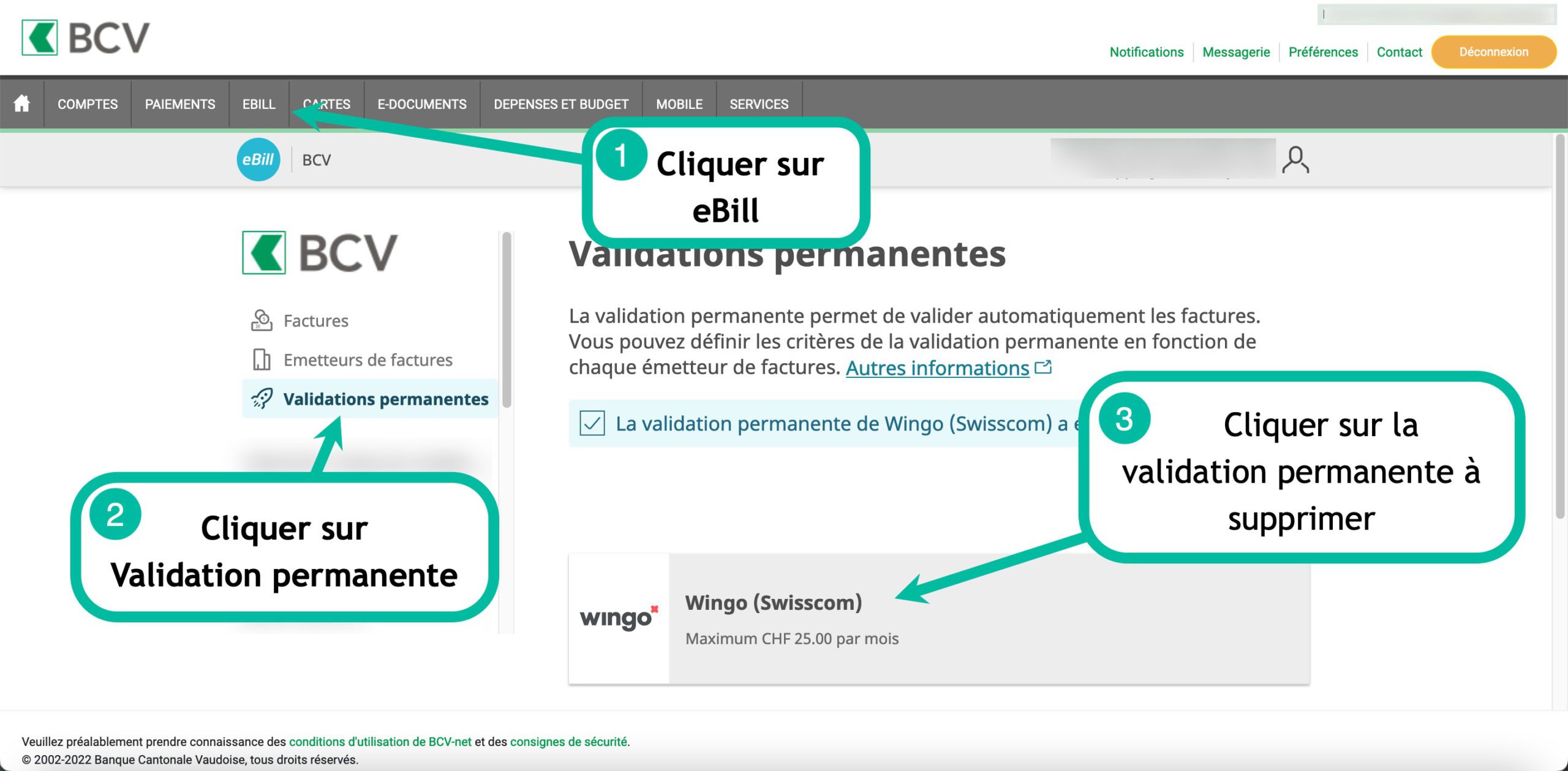The image size is (1568, 771).
Task: Click the sidebar vertical scrollbar
Action: pyautogui.click(x=507, y=320)
